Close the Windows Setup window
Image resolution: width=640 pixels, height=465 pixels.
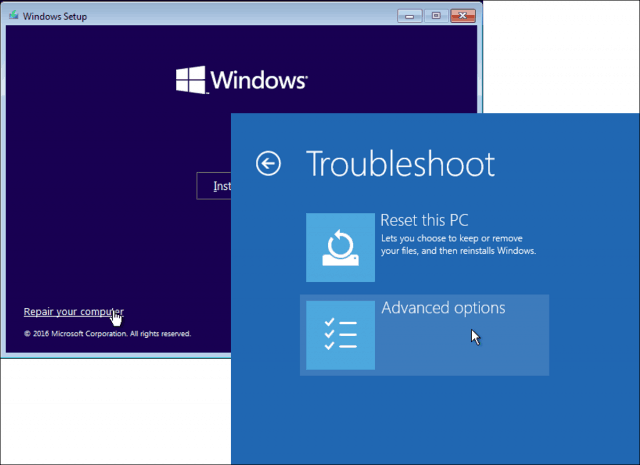463,16
